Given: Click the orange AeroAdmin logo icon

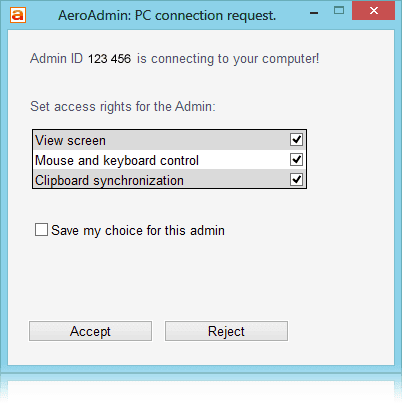Looking at the screenshot, I should click(x=18, y=15).
